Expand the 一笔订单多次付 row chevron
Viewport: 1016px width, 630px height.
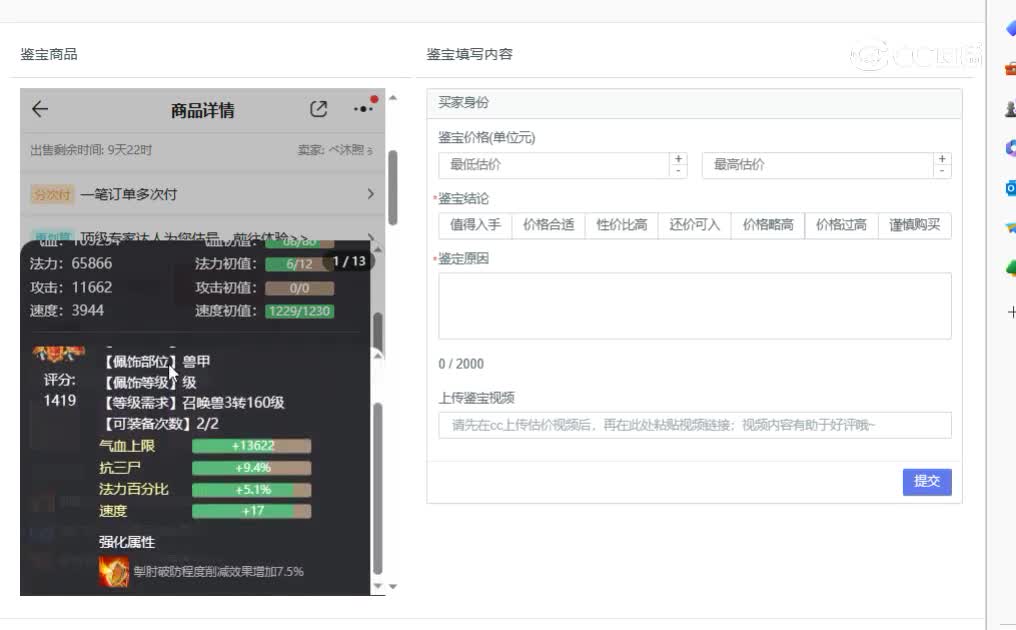370,194
